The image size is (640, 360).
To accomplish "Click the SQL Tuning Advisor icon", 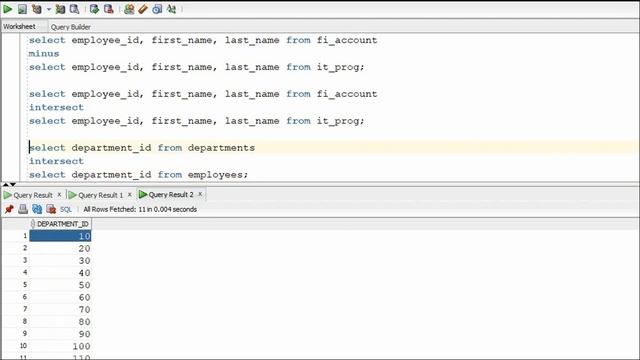I will point(74,9).
